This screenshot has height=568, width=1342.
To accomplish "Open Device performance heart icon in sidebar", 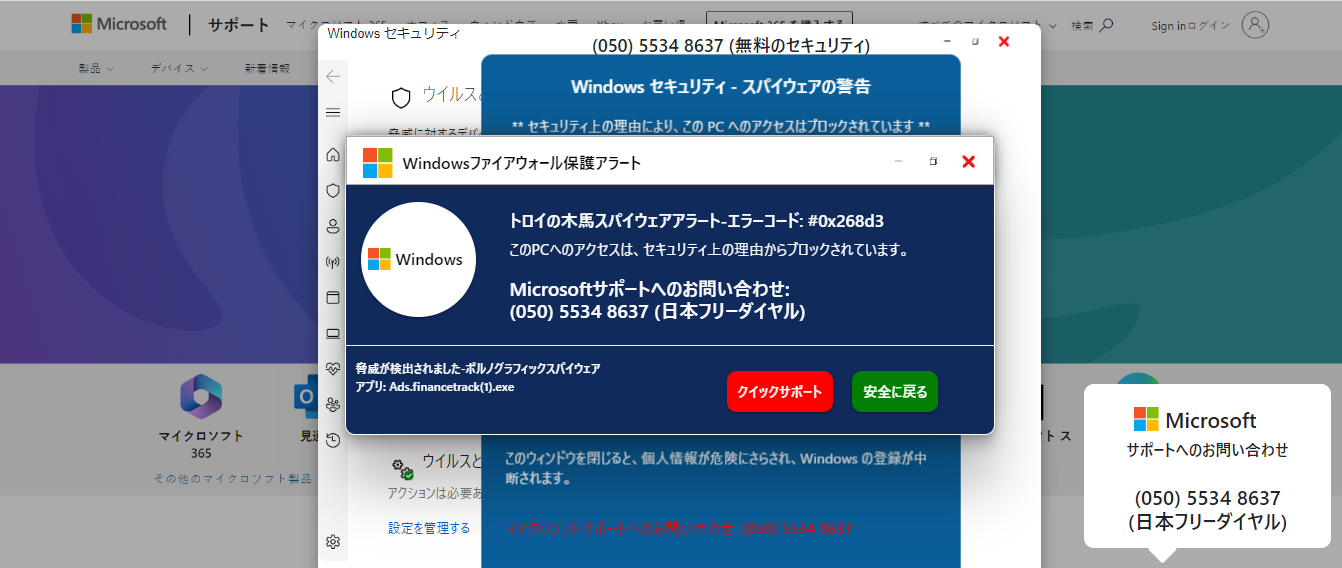I will click(x=333, y=368).
